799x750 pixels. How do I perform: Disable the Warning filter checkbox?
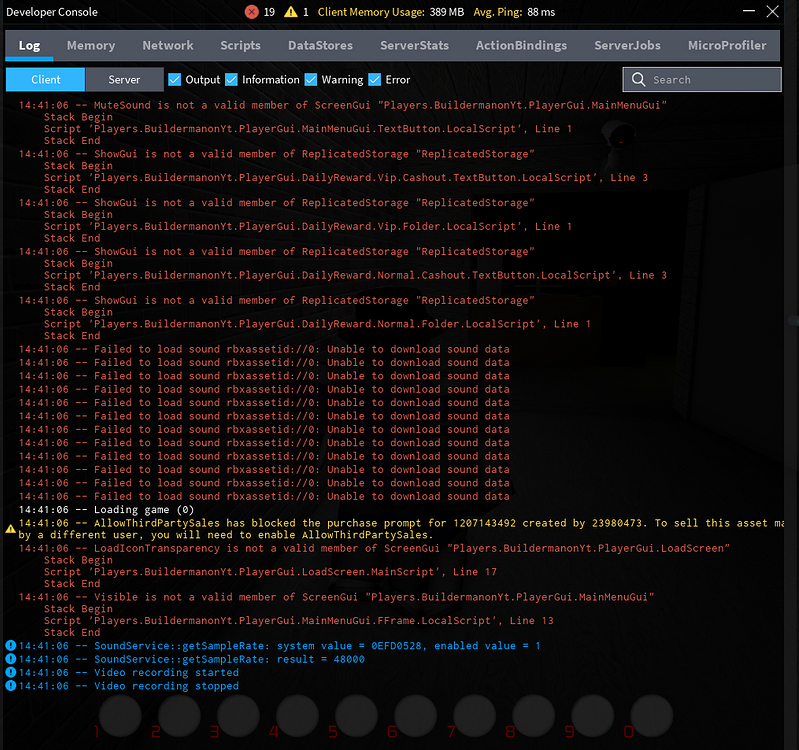tap(311, 80)
